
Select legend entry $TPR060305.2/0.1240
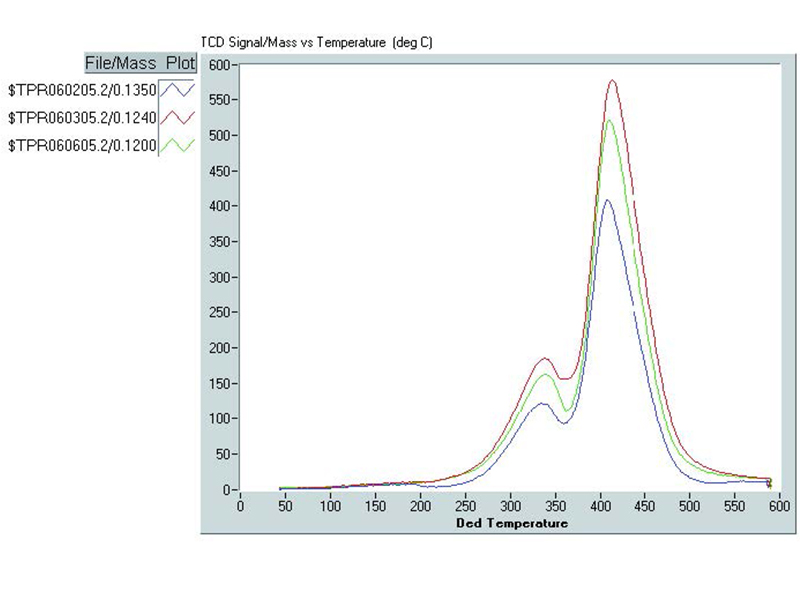click(x=81, y=117)
